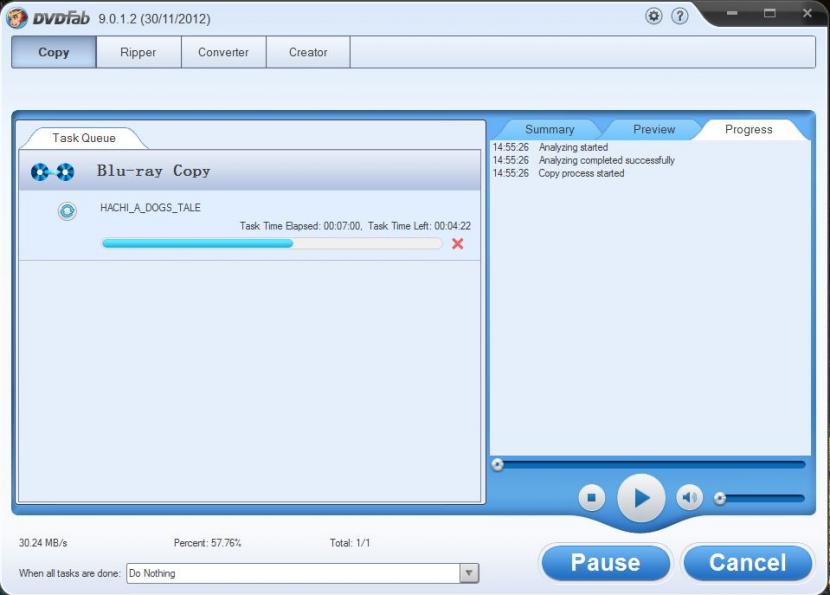Open the settings gear icon
The width and height of the screenshot is (830, 595).
654,16
